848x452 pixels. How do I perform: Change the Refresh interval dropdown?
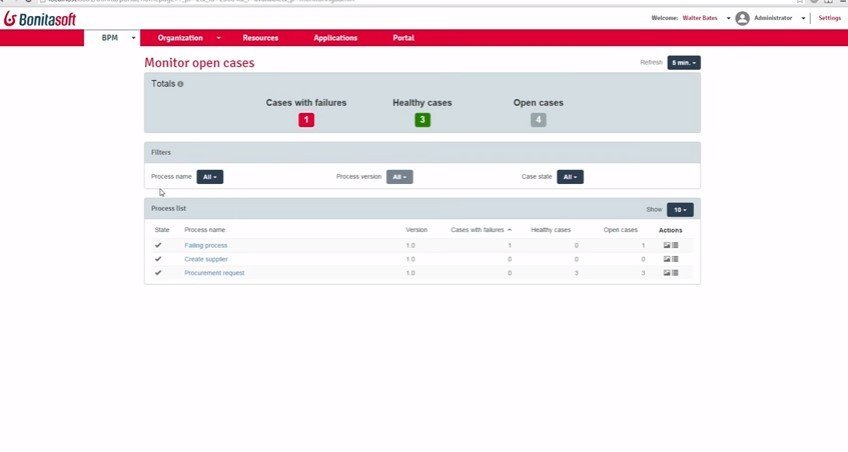pyautogui.click(x=683, y=62)
